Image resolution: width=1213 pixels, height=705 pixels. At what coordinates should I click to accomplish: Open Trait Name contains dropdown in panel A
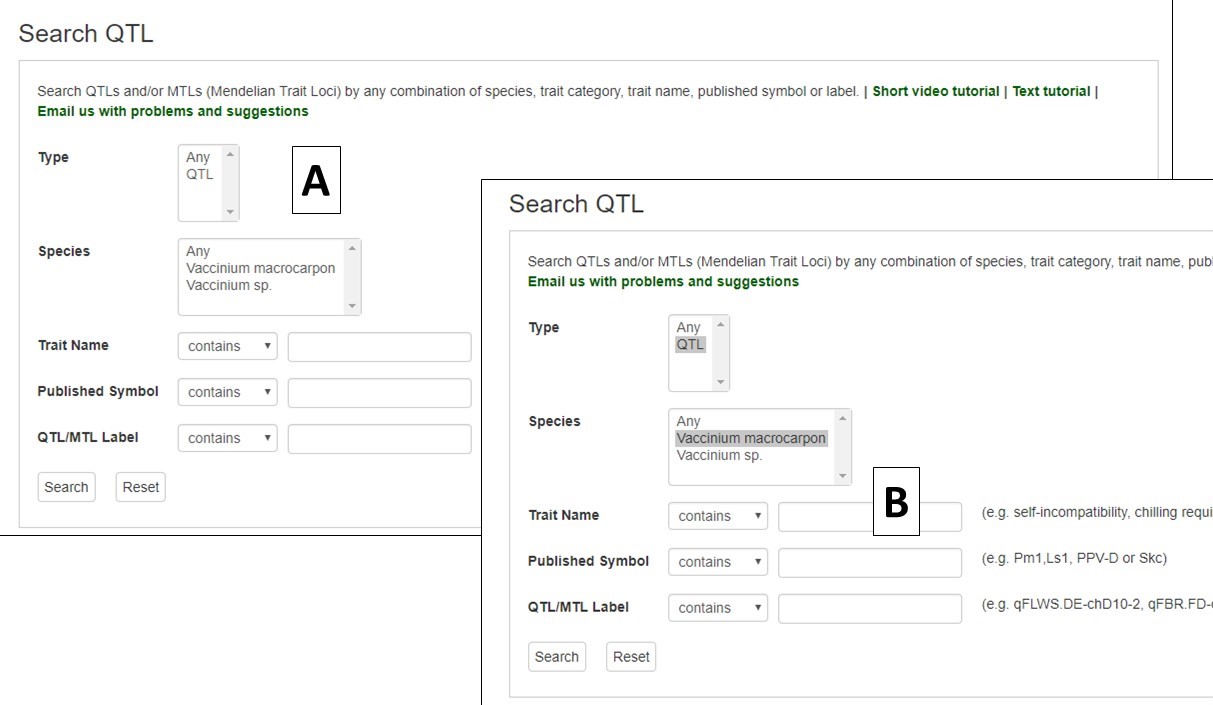point(228,346)
